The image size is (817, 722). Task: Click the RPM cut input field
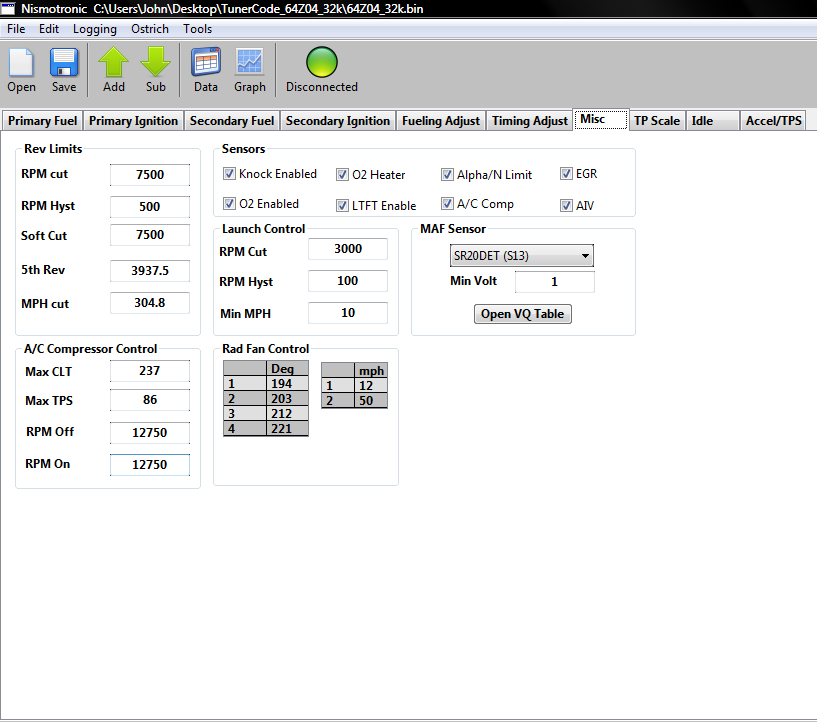point(149,175)
